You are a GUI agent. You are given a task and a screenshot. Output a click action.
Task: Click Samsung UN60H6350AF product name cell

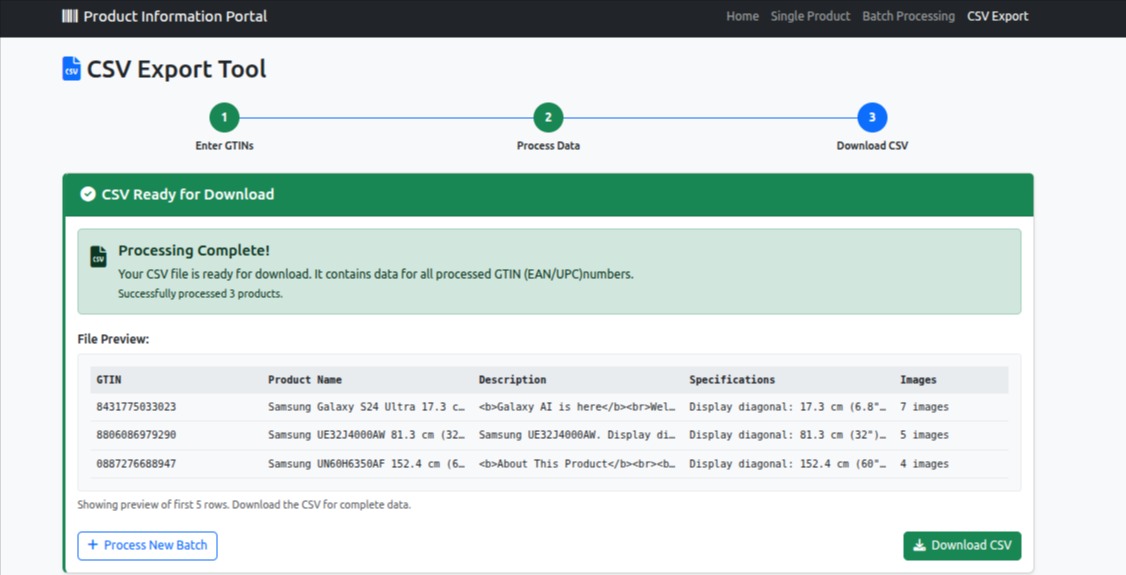[x=366, y=464]
